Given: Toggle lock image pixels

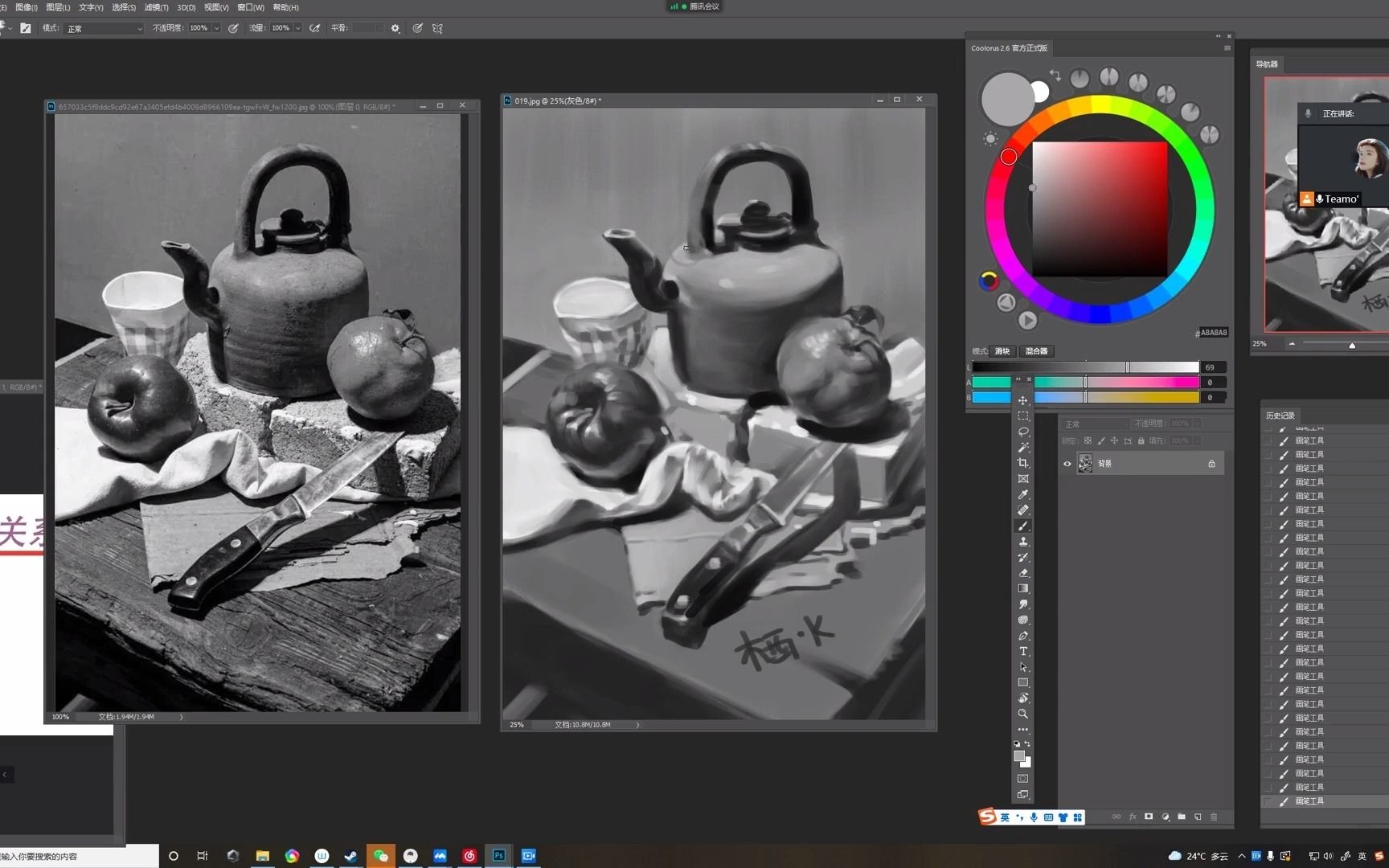Looking at the screenshot, I should click(x=1101, y=440).
